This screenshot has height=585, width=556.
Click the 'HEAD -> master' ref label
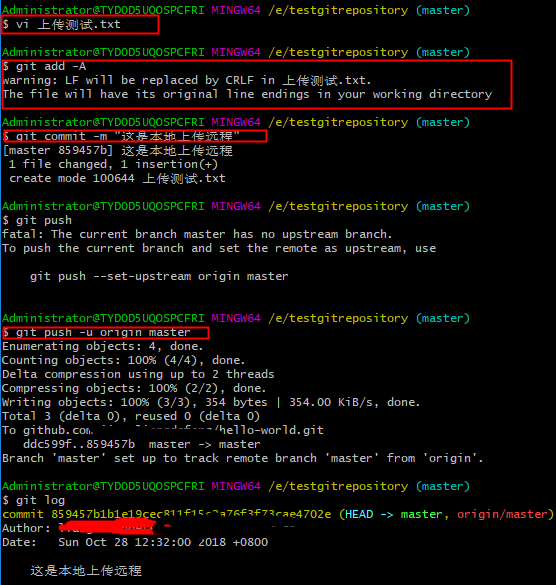(393, 514)
